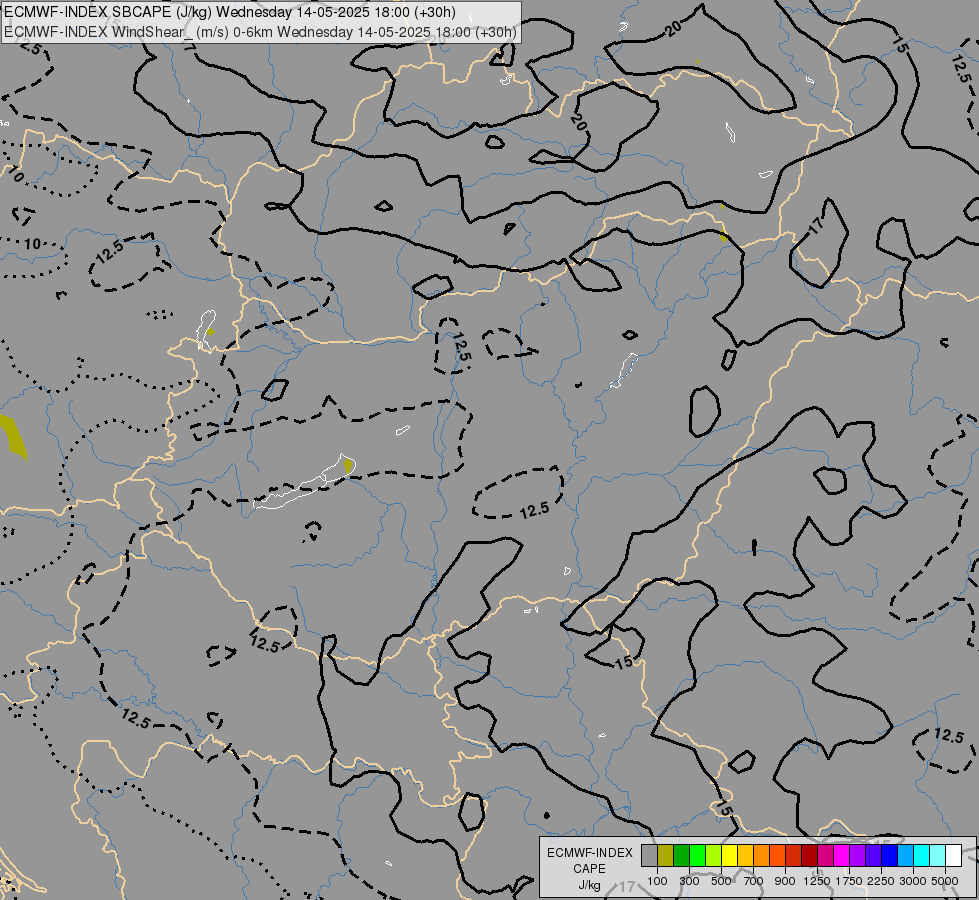Pick the dark red swatch in the CAPE legend
979x900 pixels.
pos(809,855)
